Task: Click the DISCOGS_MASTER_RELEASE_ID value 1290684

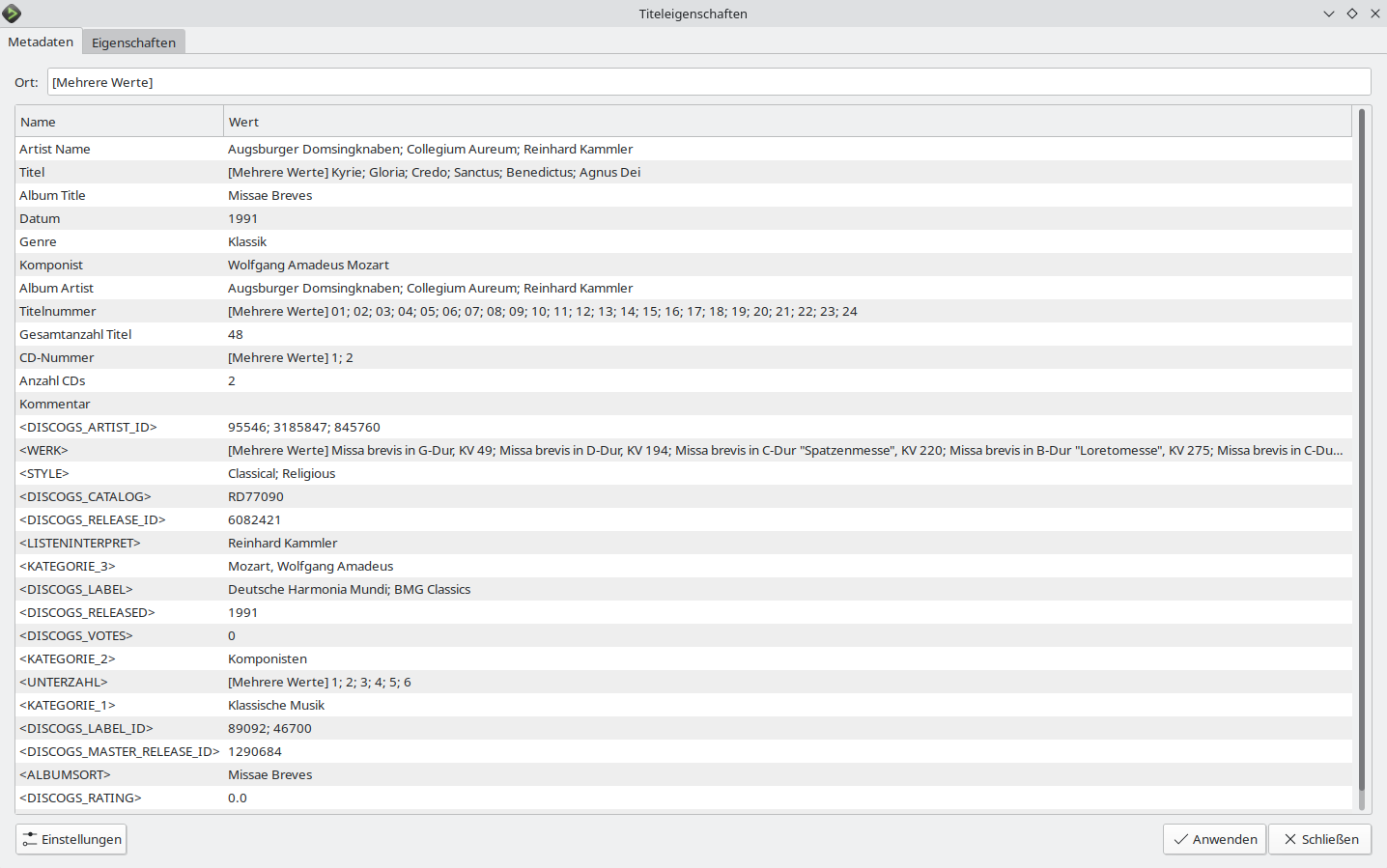Action: pyautogui.click(x=255, y=751)
